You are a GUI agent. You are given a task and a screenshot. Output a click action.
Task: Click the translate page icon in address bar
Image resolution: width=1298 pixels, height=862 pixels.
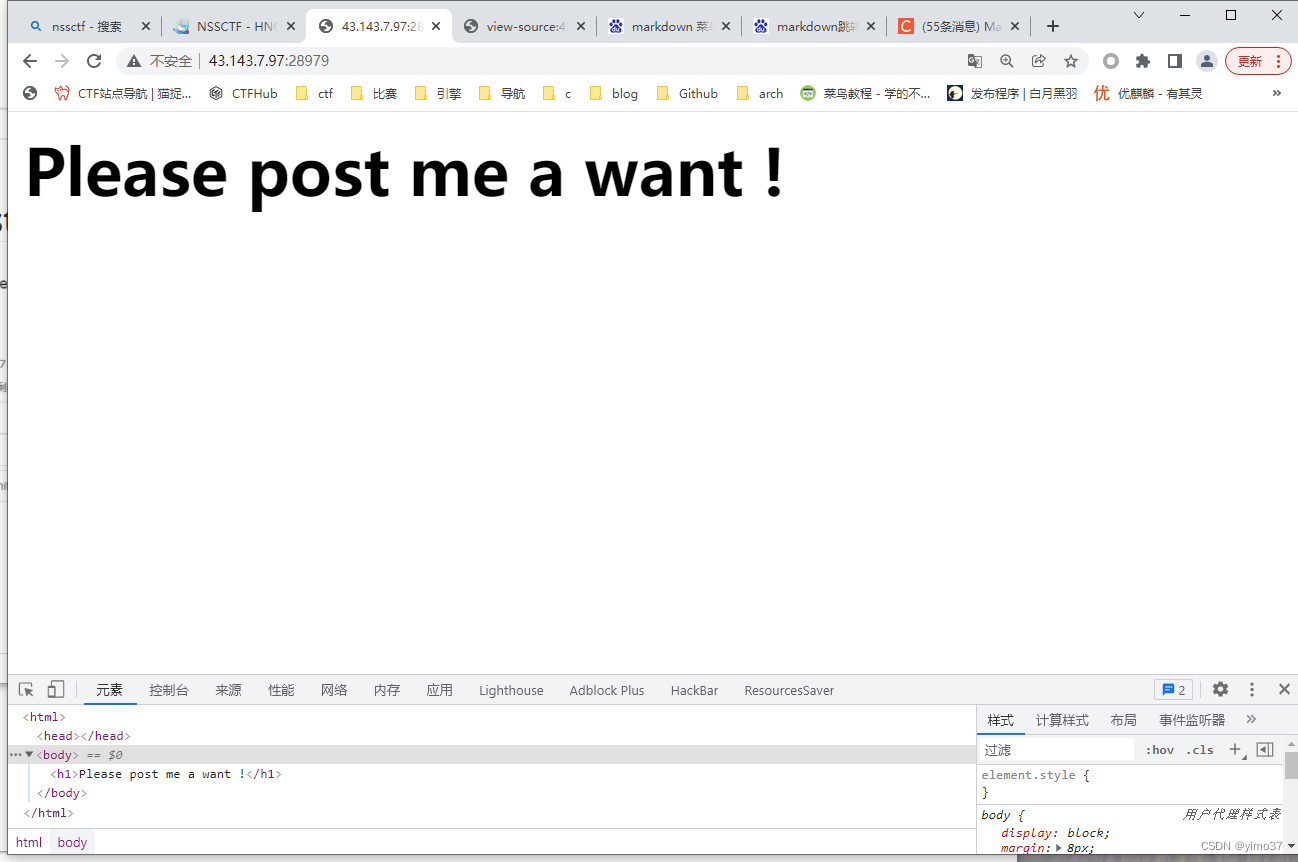(975, 61)
